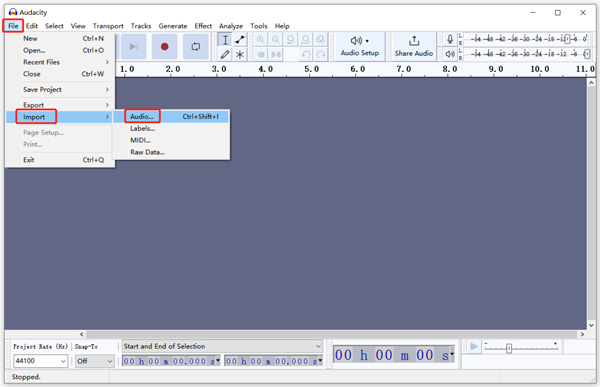Toggle the Loop button
Viewport: 600px width, 387px height.
click(x=196, y=47)
